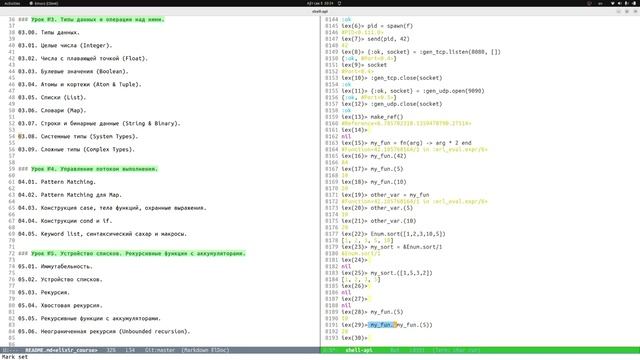This screenshot has height=360, width=640.
Task: Click the volume speaker icon in tray
Action: (620, 3)
